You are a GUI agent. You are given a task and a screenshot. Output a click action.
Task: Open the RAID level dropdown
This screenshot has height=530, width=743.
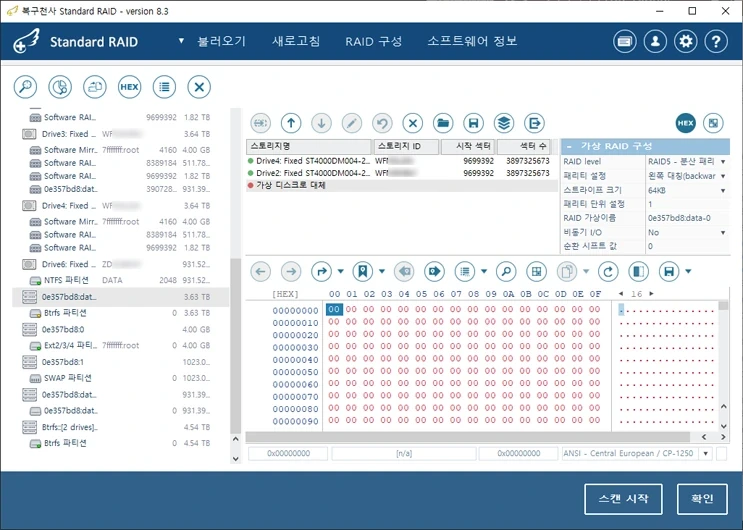tap(723, 162)
